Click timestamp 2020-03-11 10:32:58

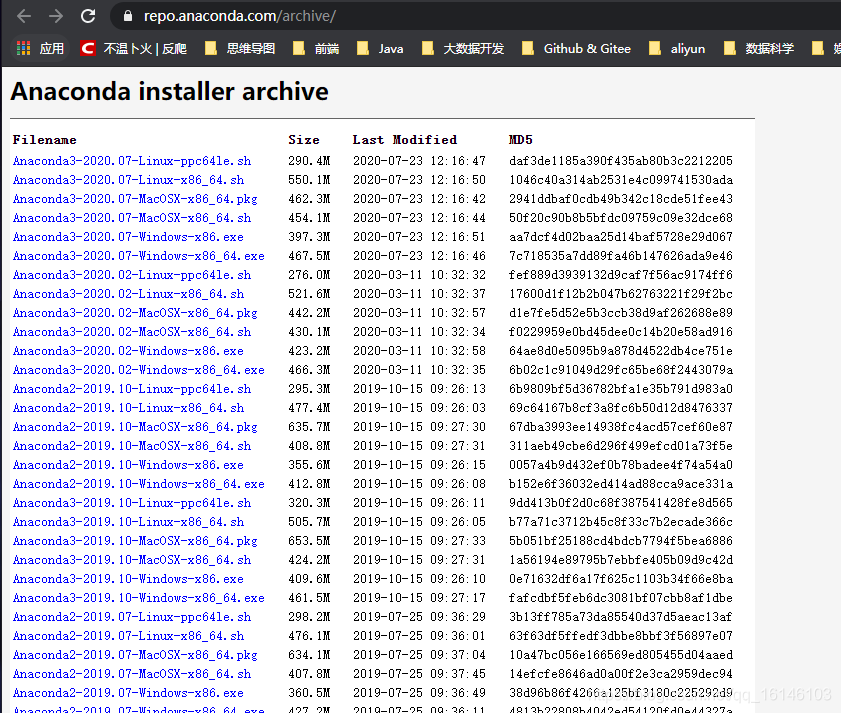point(419,351)
